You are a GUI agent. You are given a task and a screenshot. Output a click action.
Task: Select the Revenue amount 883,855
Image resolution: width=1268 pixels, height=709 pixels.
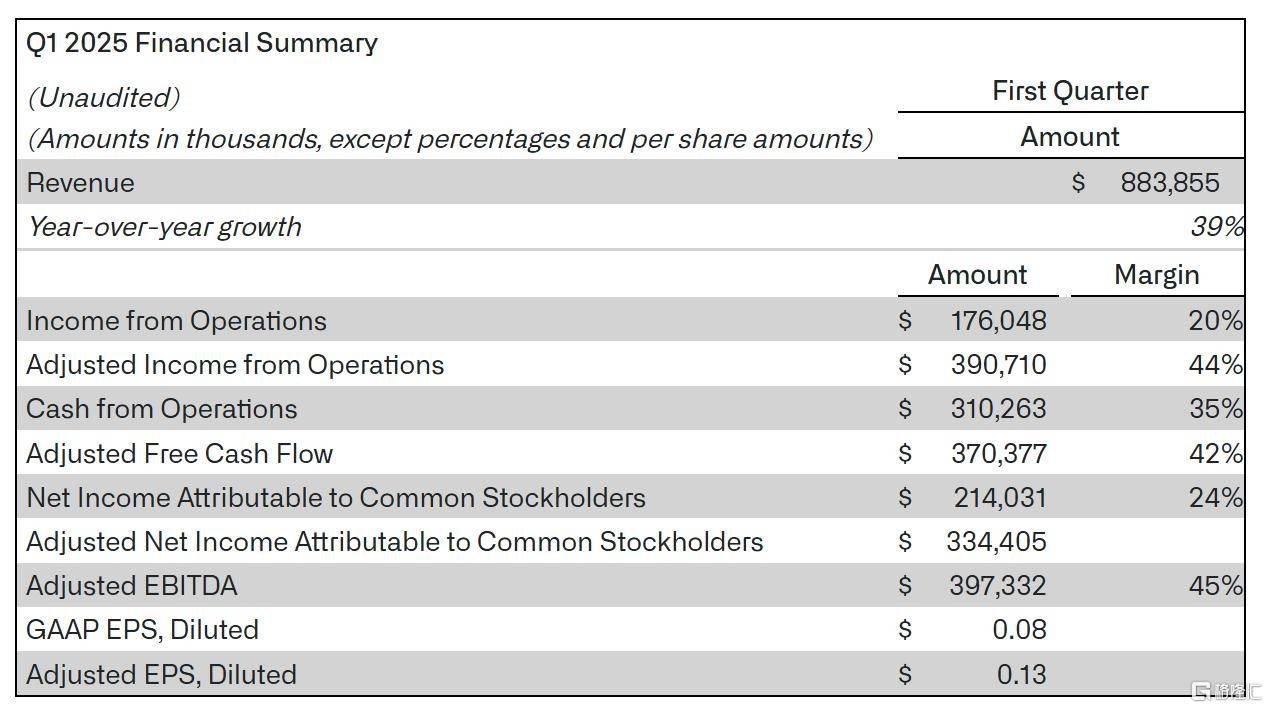1169,183
